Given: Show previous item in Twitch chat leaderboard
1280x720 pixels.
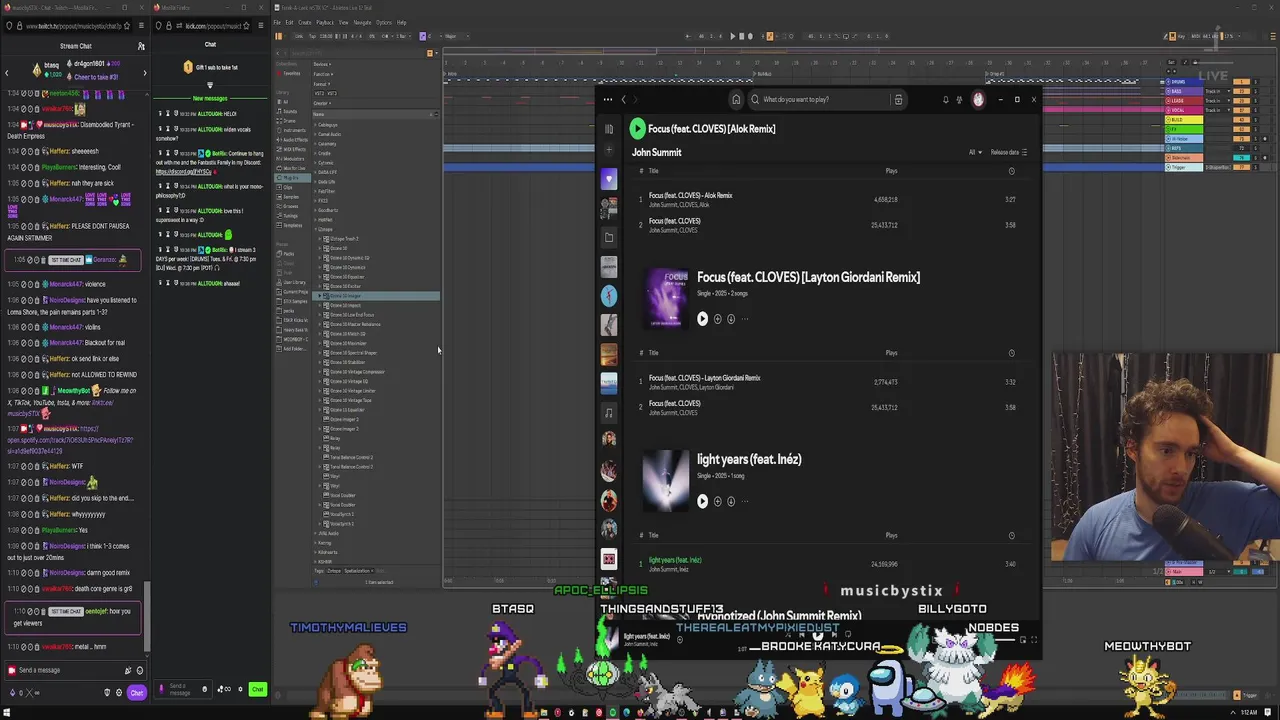Looking at the screenshot, I should coord(6,73).
